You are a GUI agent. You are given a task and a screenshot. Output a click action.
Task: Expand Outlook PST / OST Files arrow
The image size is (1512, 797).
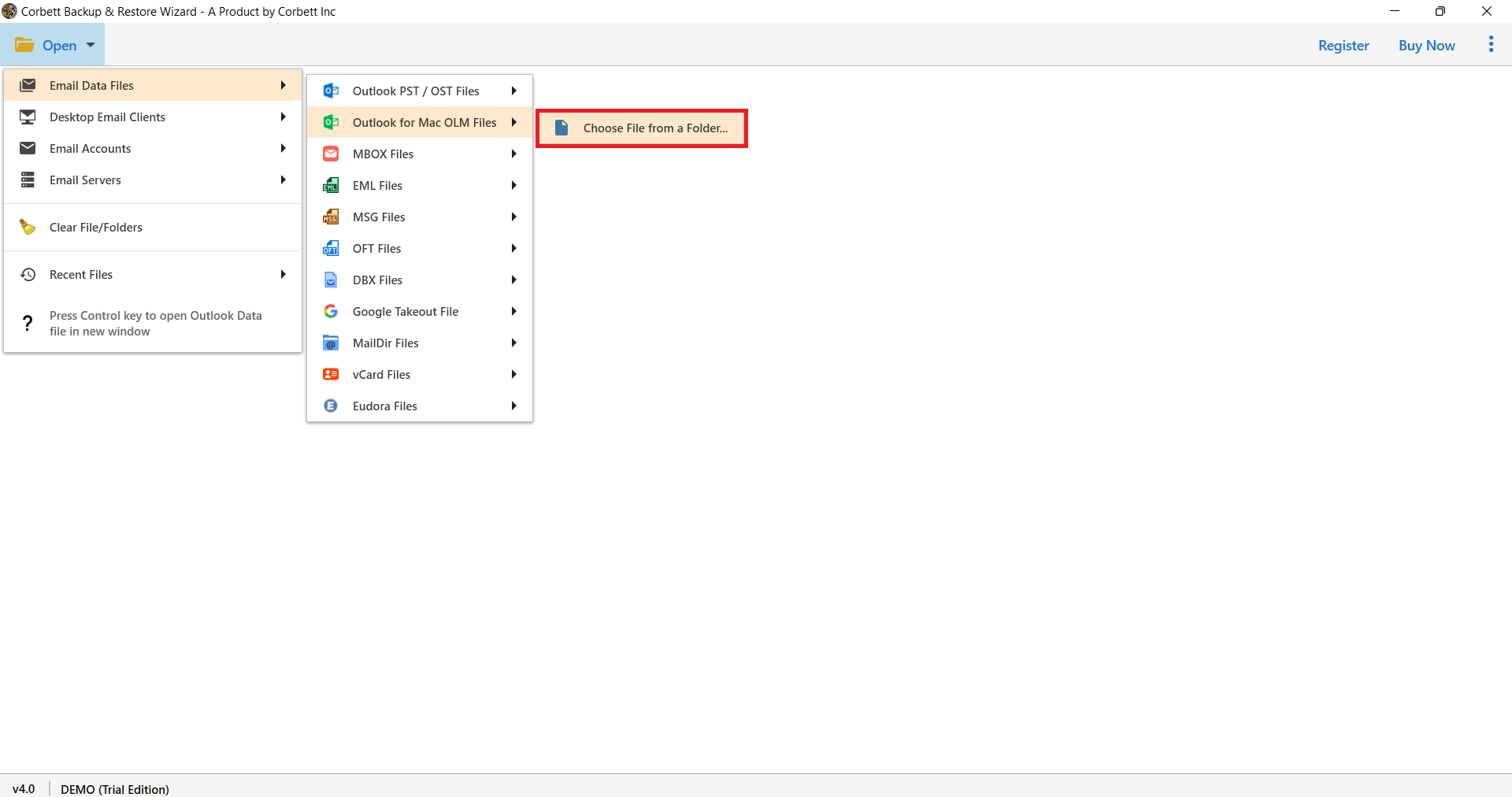513,91
